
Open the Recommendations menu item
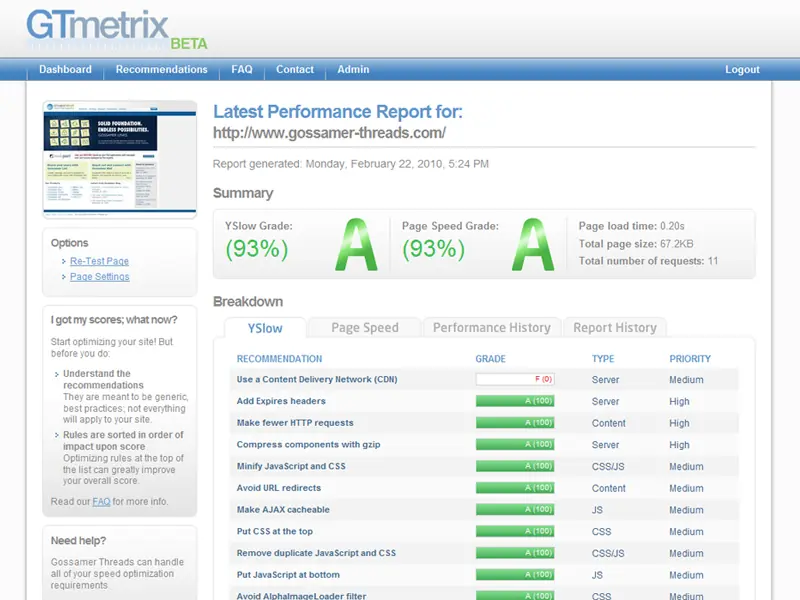point(161,69)
